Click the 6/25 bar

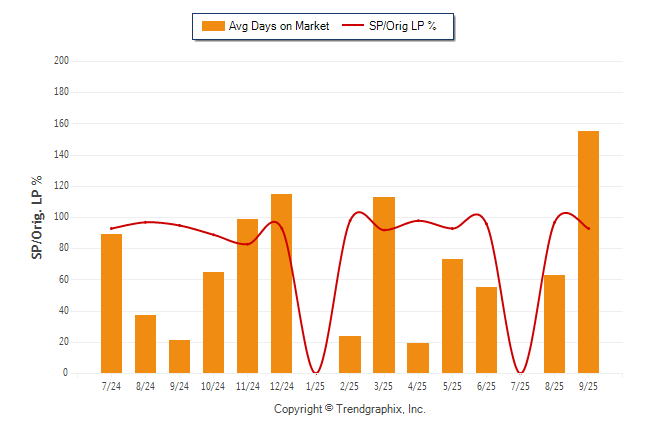click(x=486, y=330)
